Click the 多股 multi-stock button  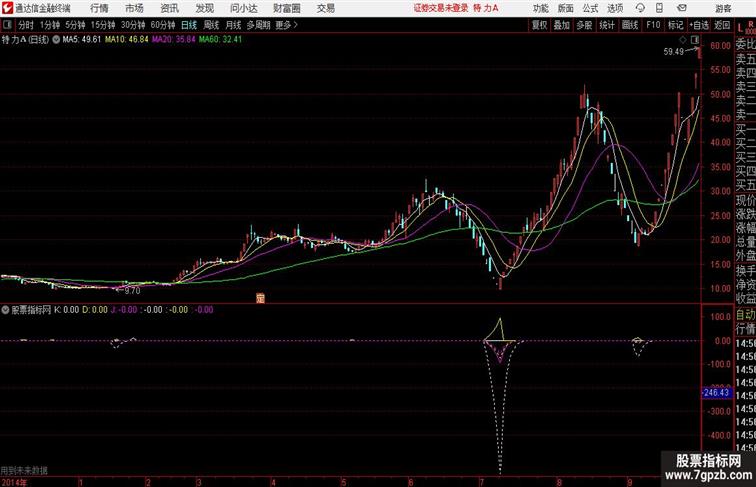coord(584,25)
